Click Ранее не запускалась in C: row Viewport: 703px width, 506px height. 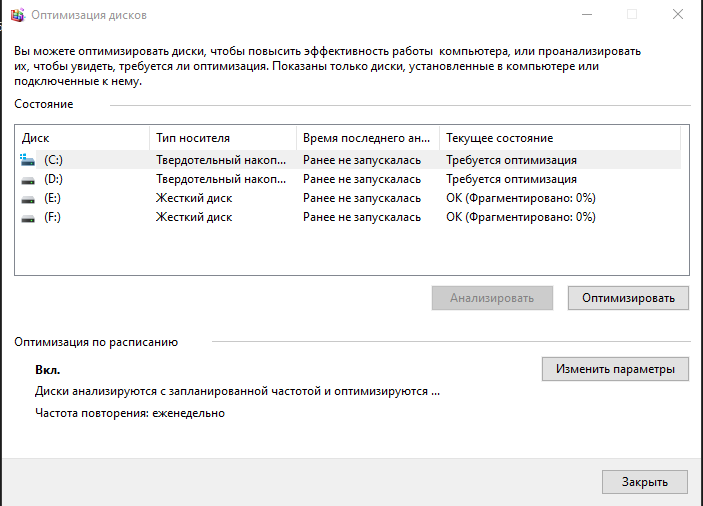pos(362,160)
